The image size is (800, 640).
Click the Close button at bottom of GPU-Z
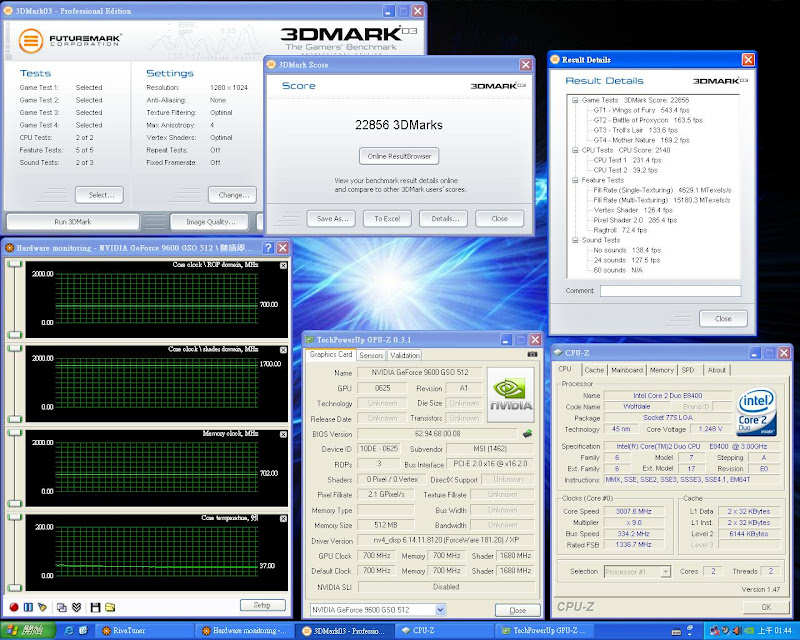(517, 610)
